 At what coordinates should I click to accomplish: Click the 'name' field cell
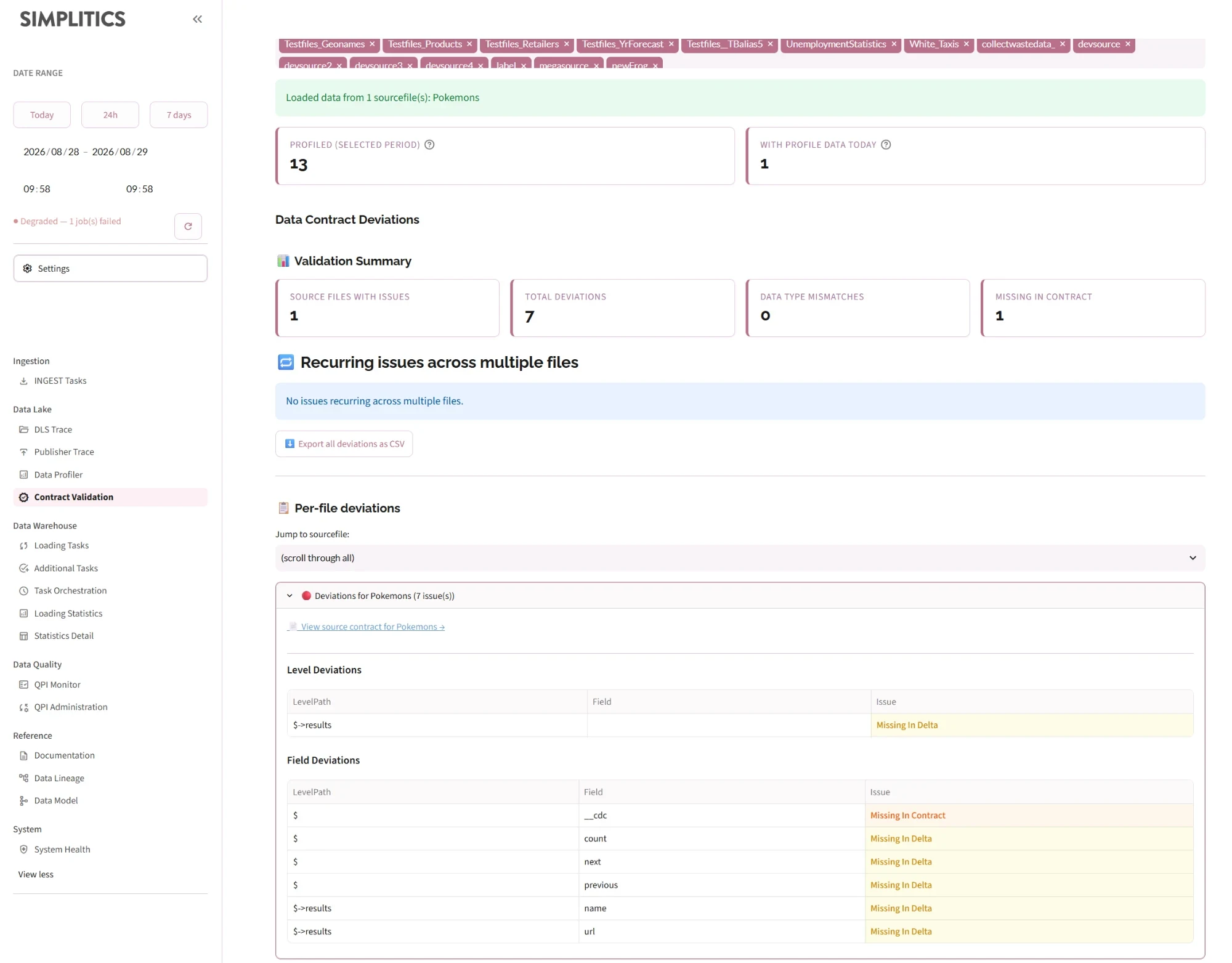[721, 908]
